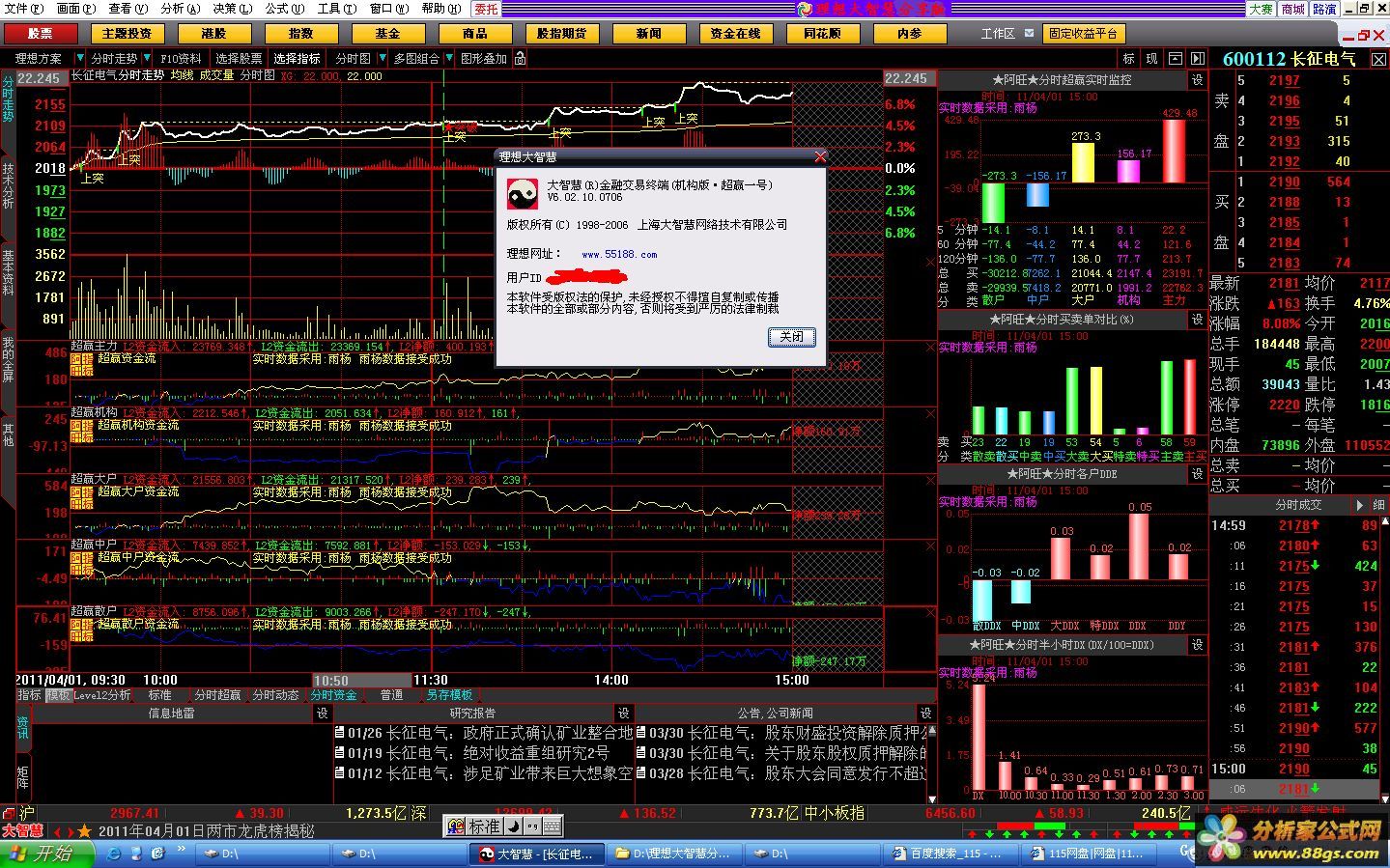Click the IME 标准 input mode button
The height and width of the screenshot is (868, 1390).
(484, 826)
